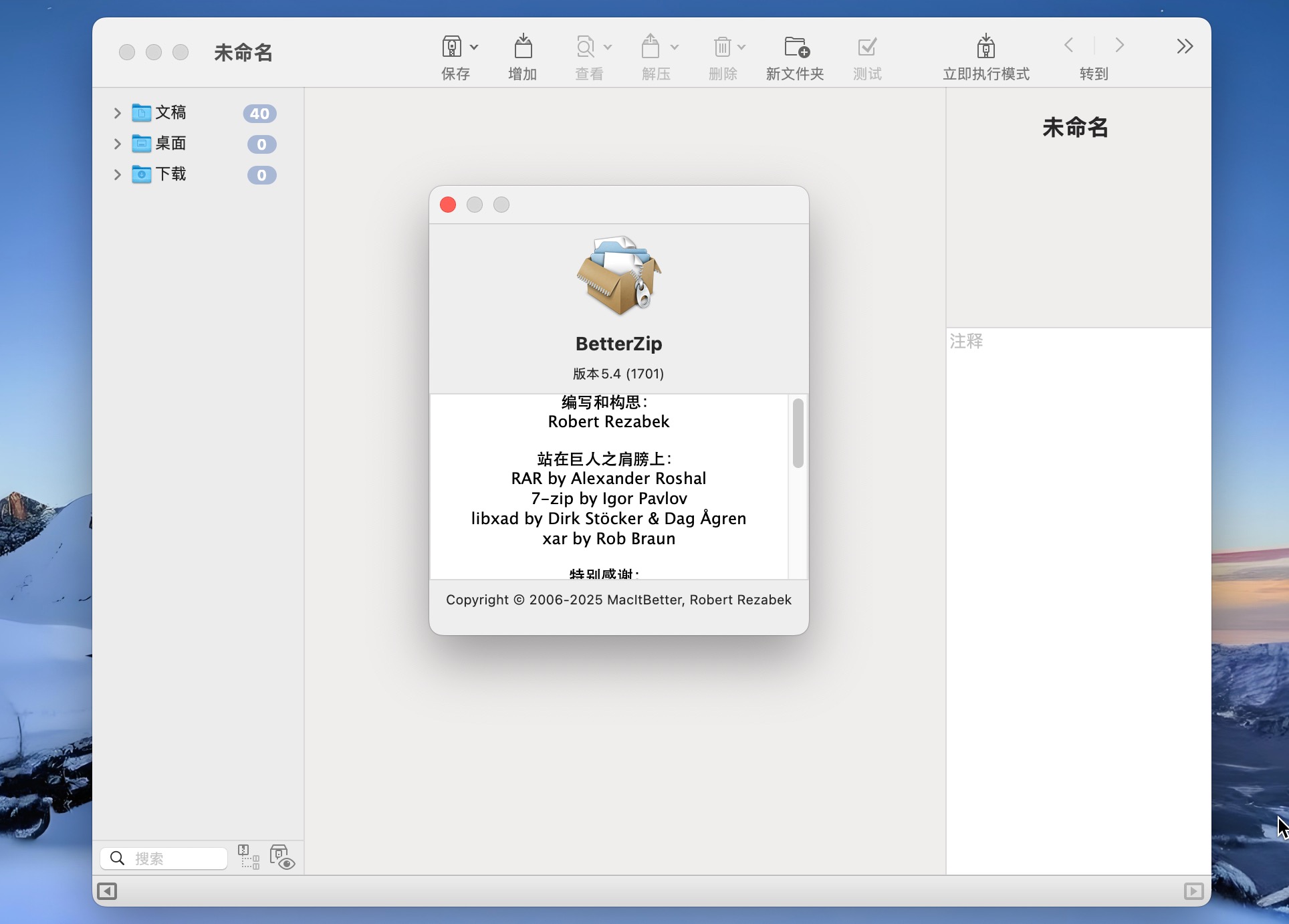Select the 桌面 folder row

tap(198, 144)
